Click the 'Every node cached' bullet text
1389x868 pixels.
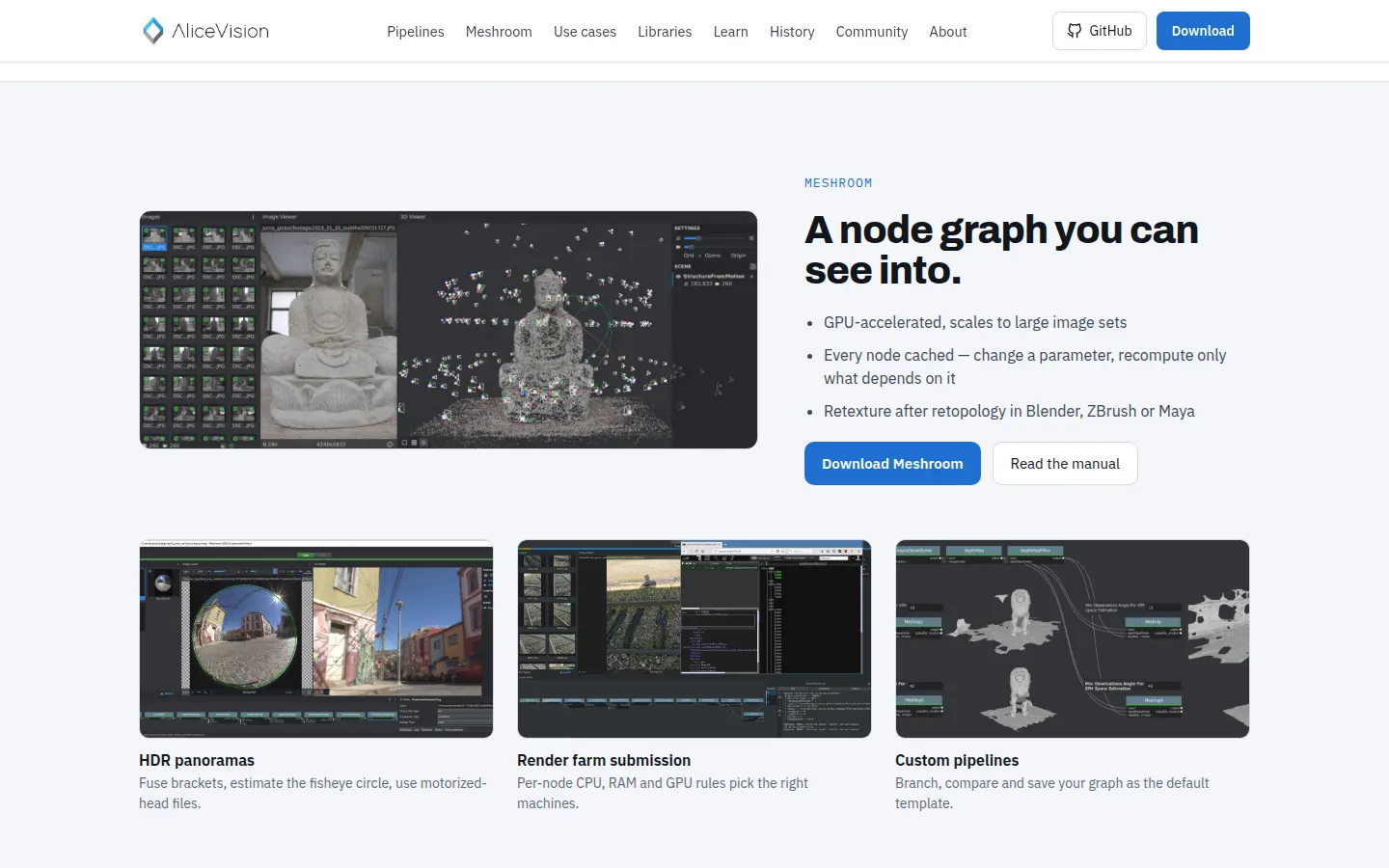click(x=1024, y=366)
